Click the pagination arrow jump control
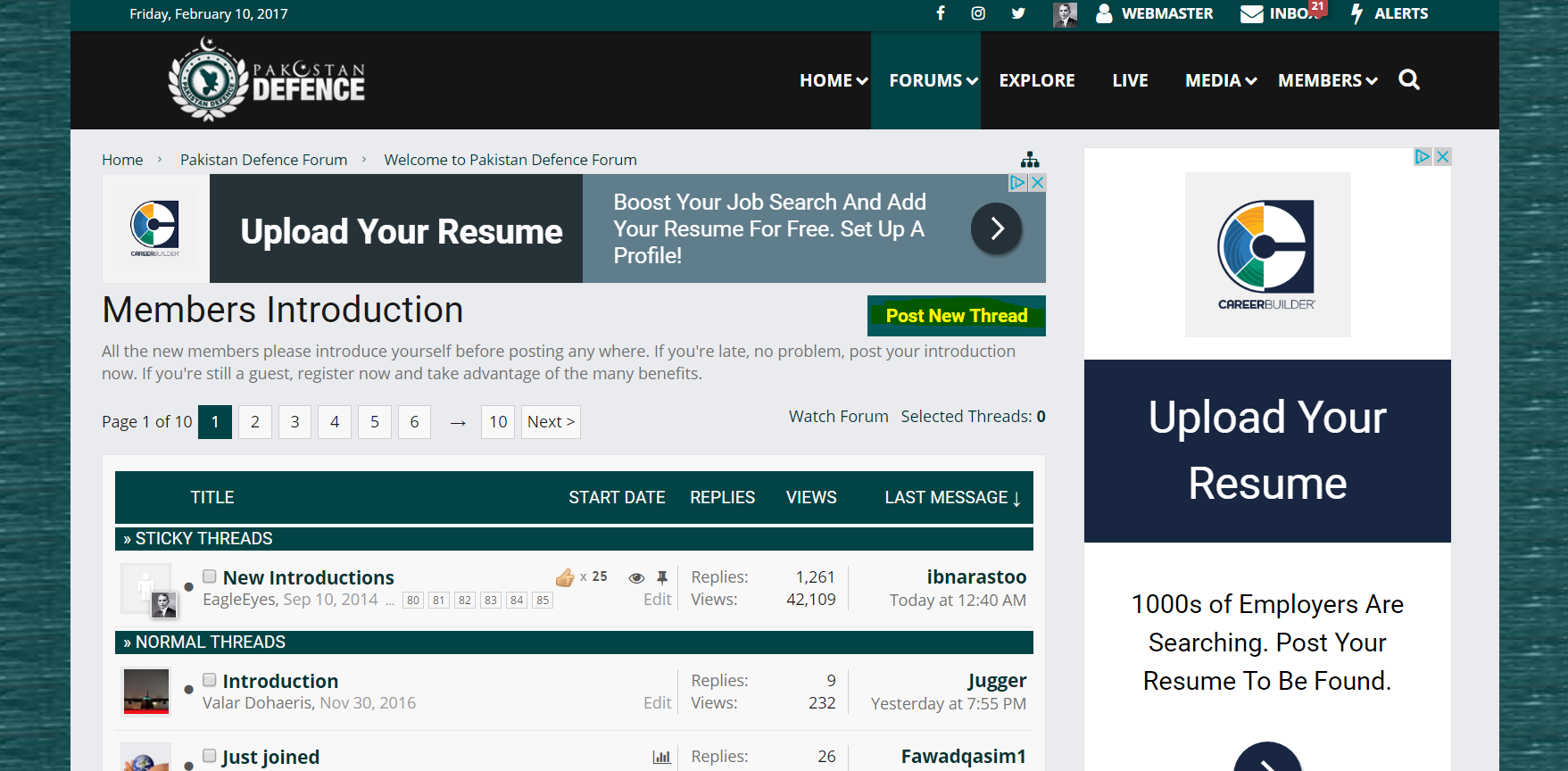The width and height of the screenshot is (1568, 771). point(458,422)
